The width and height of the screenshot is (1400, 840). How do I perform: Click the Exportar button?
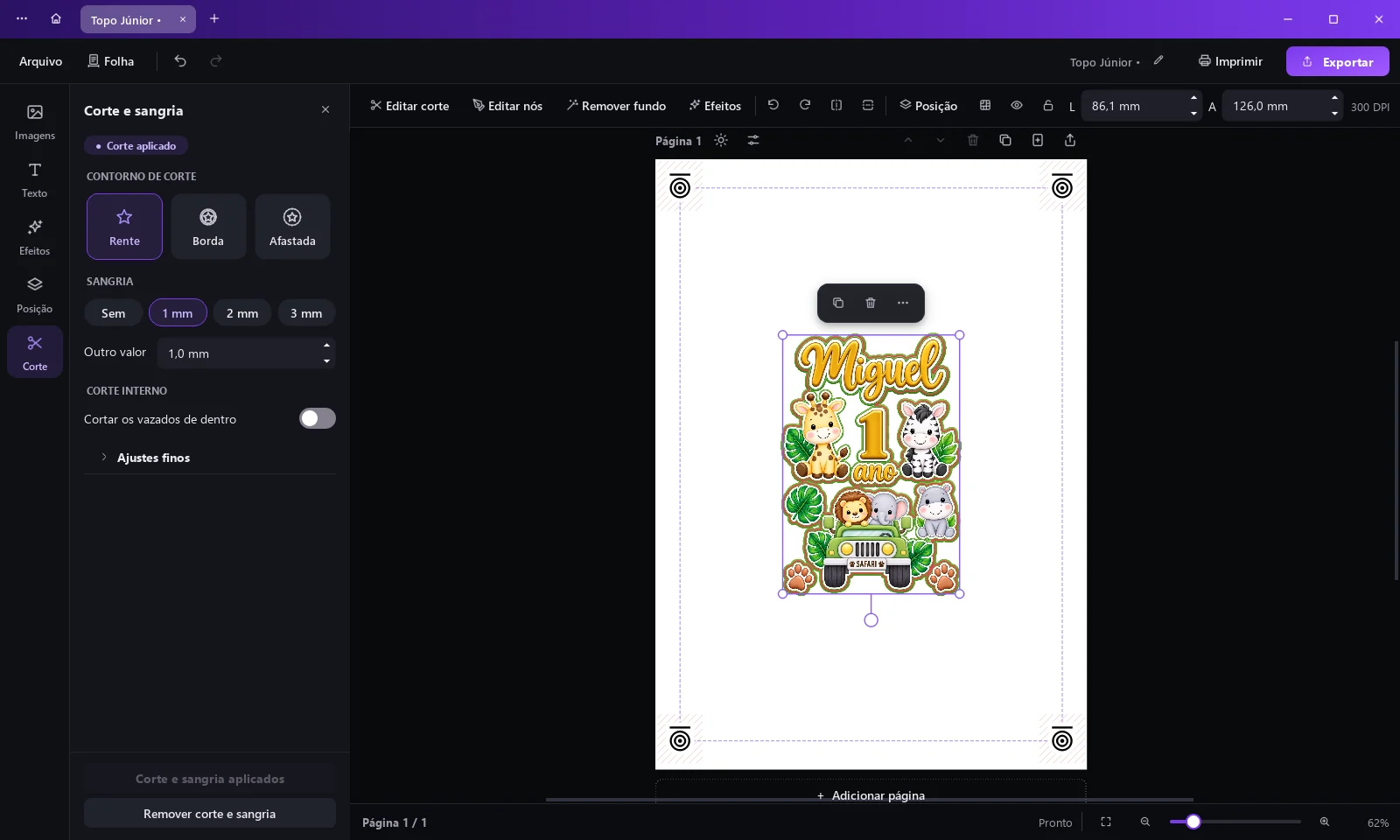(1337, 61)
